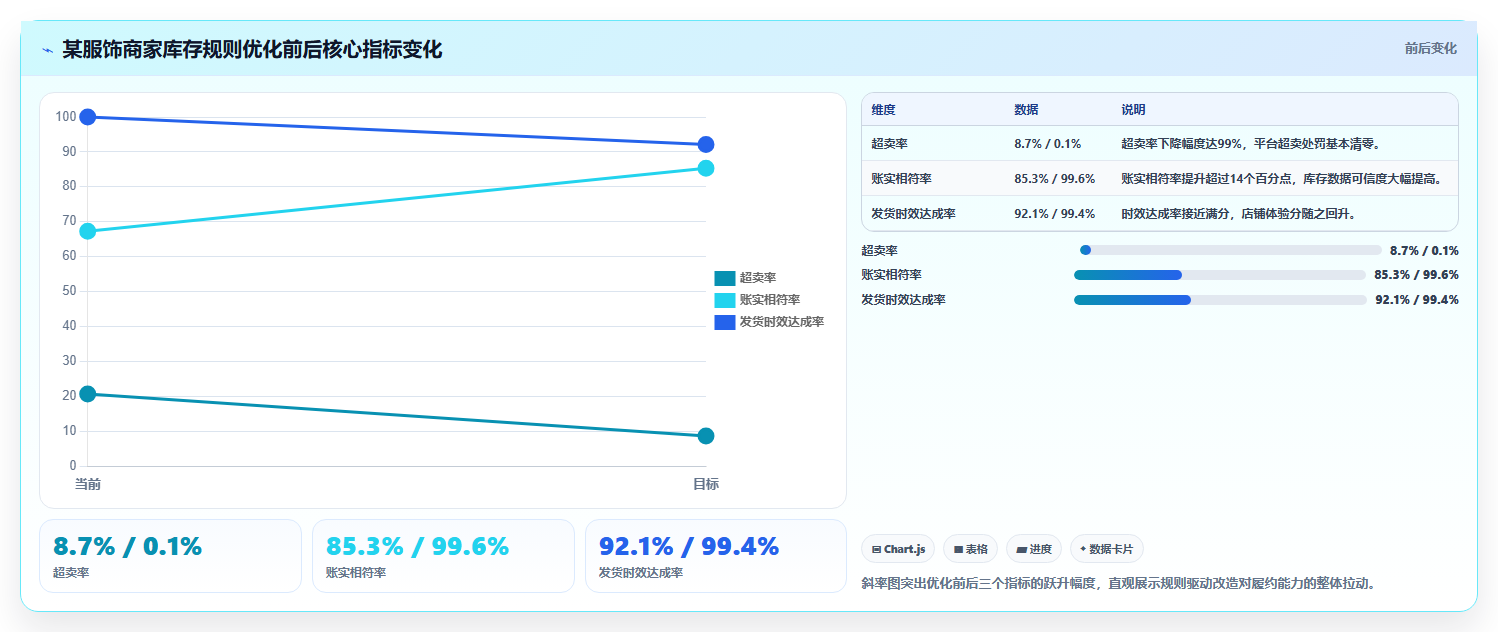This screenshot has width=1498, height=632.
Task: Click the 超卖率 progress bar
Action: click(1231, 250)
